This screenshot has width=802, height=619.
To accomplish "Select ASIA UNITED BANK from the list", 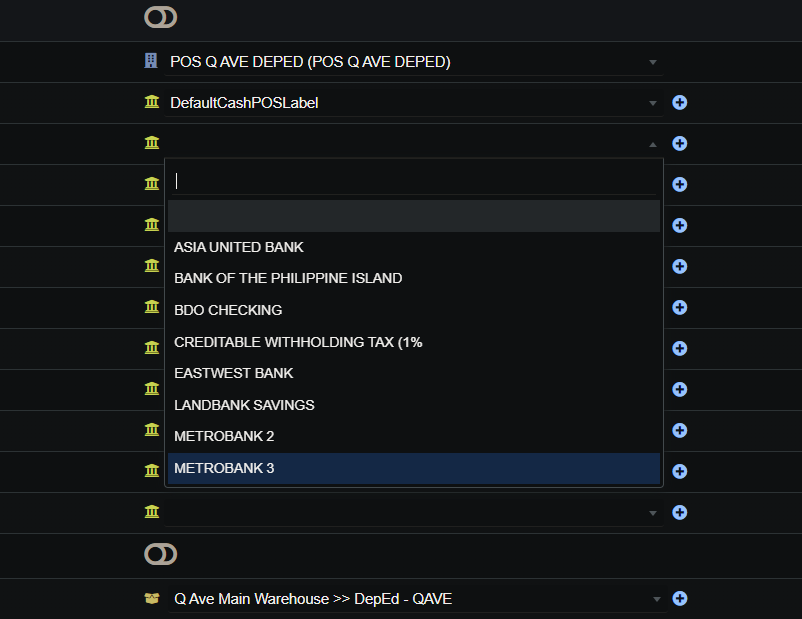I will click(239, 247).
